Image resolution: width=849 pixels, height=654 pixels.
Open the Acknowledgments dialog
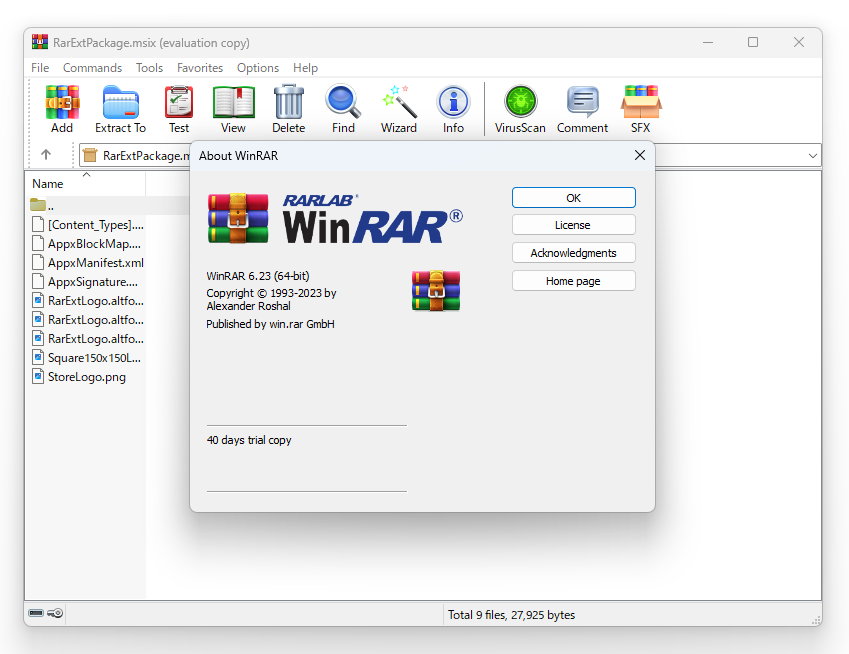pyautogui.click(x=573, y=252)
